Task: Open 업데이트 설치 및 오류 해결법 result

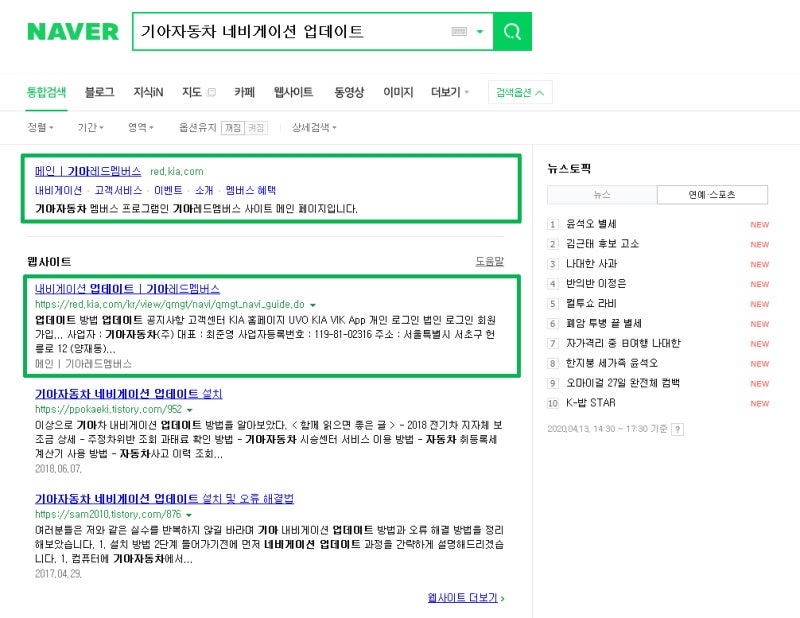Action: pos(164,499)
